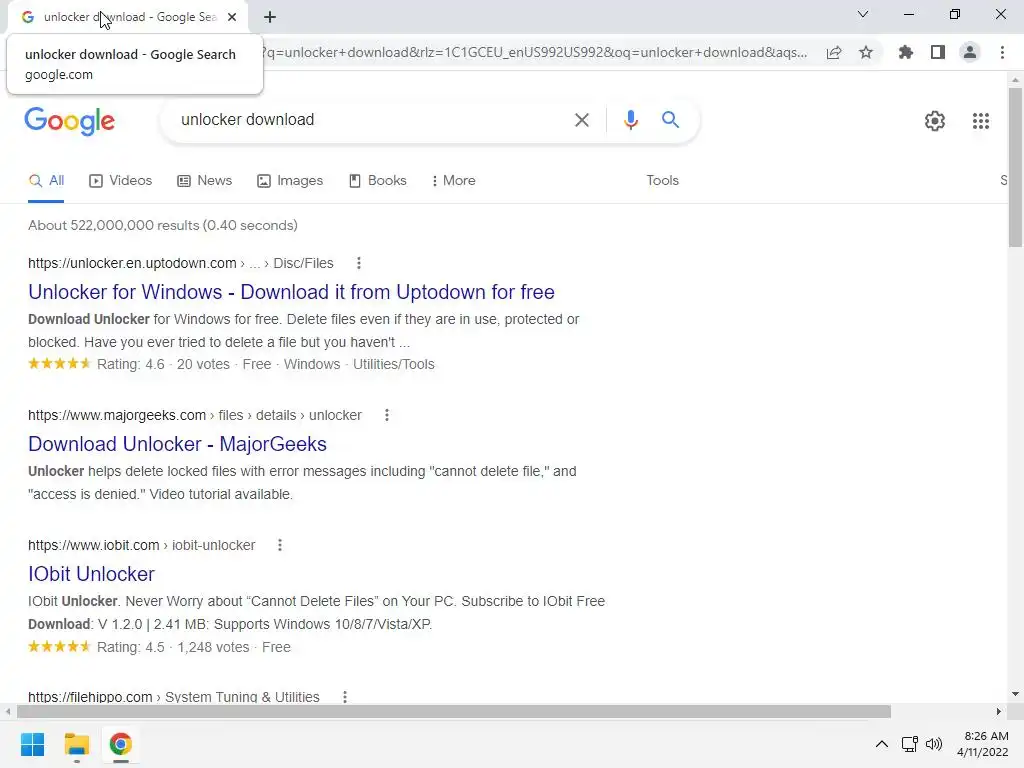
Task: Open the Chrome tab search dropdown arrow
Action: 863,14
